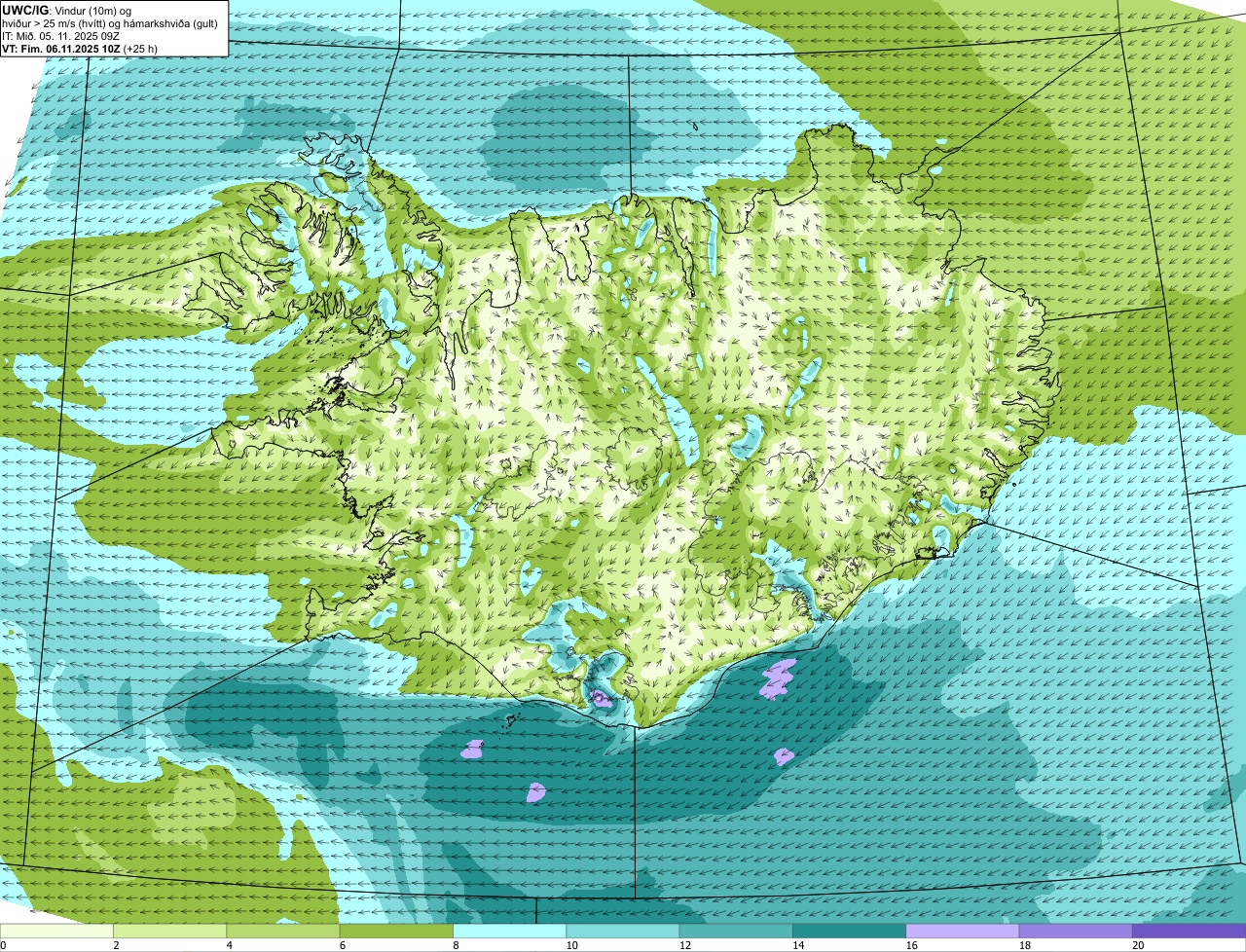Click the '14' tick label on the colorbar

click(798, 945)
